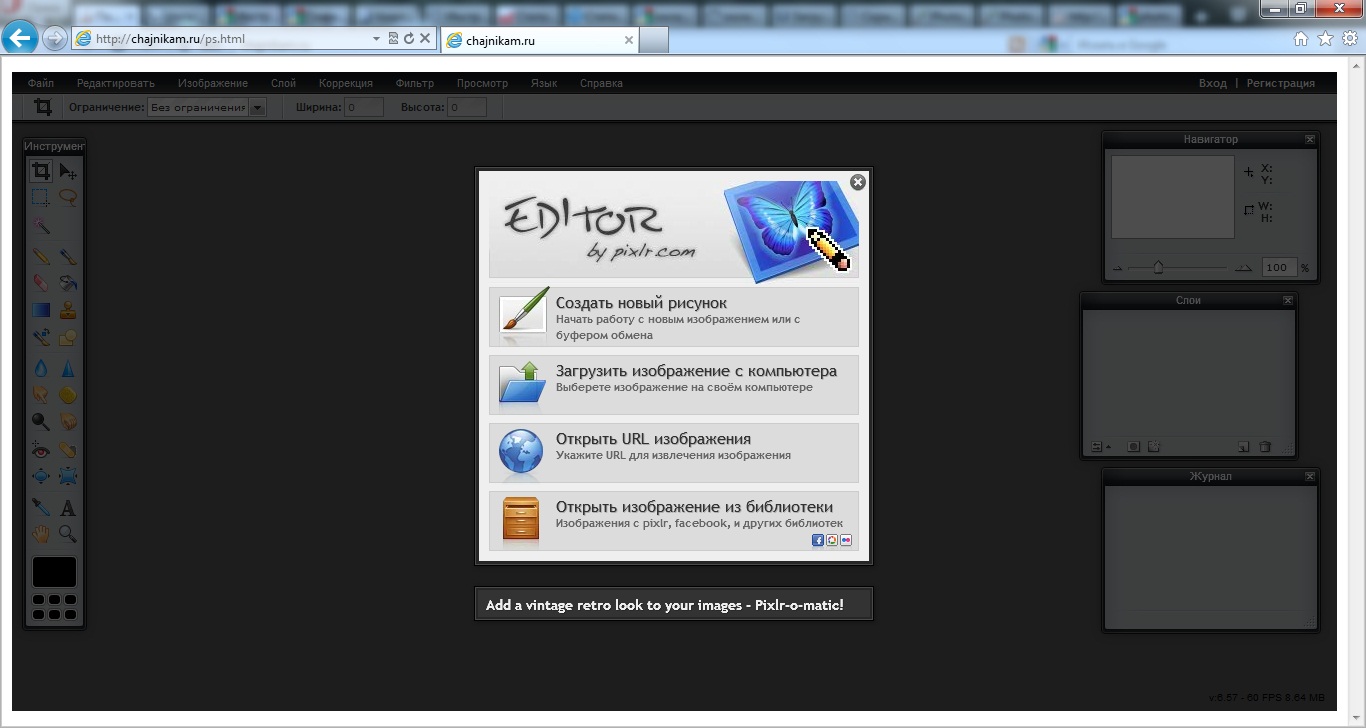Select the Blur droplet tool
This screenshot has width=1366, height=728.
(x=41, y=368)
